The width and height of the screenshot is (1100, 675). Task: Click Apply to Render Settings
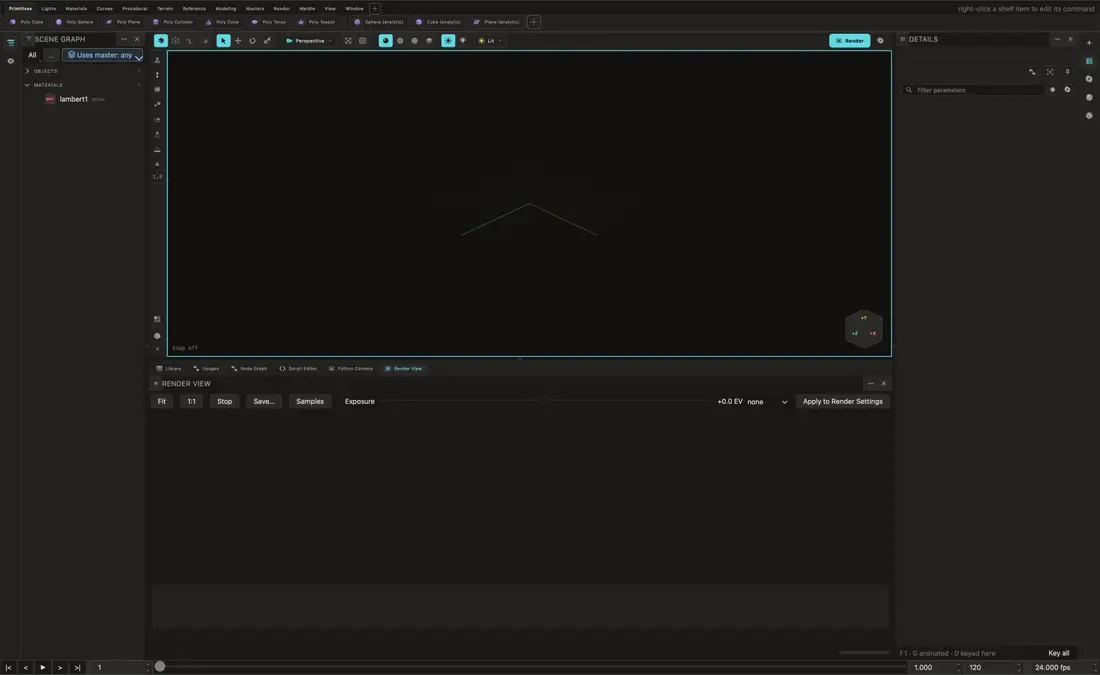(x=843, y=401)
